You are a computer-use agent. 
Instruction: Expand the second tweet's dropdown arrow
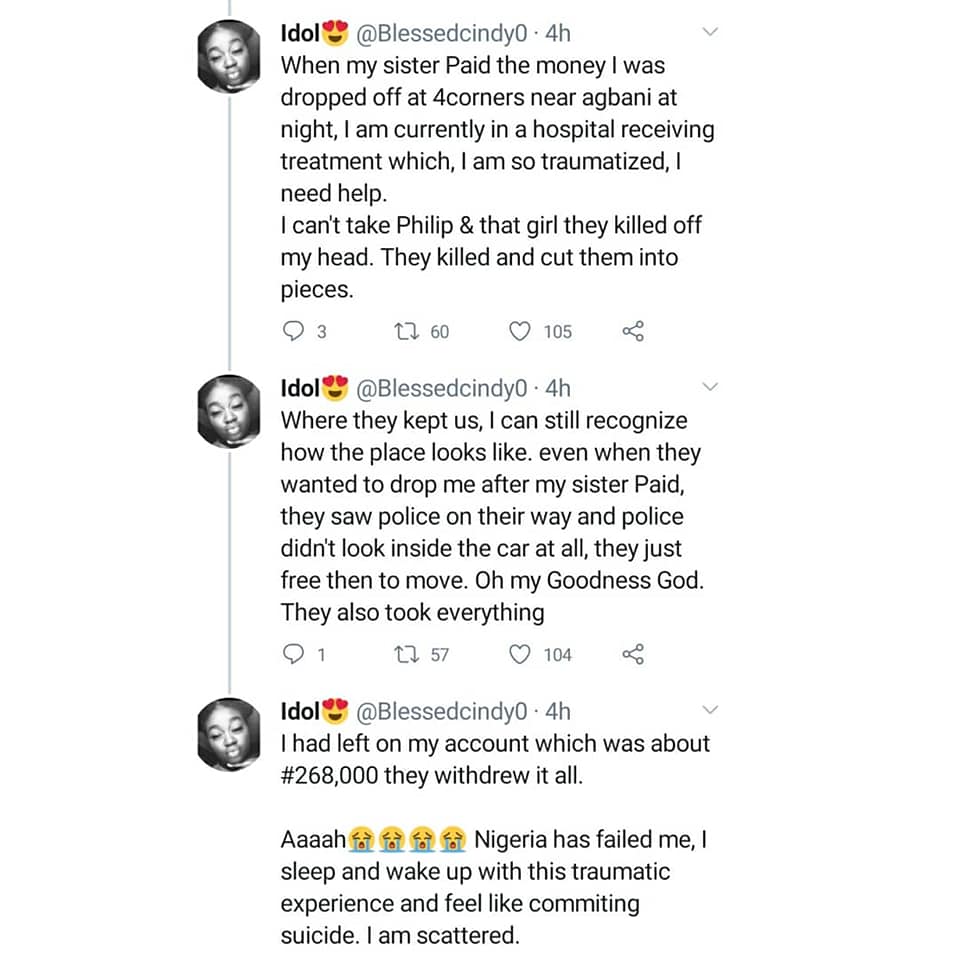pyautogui.click(x=711, y=386)
